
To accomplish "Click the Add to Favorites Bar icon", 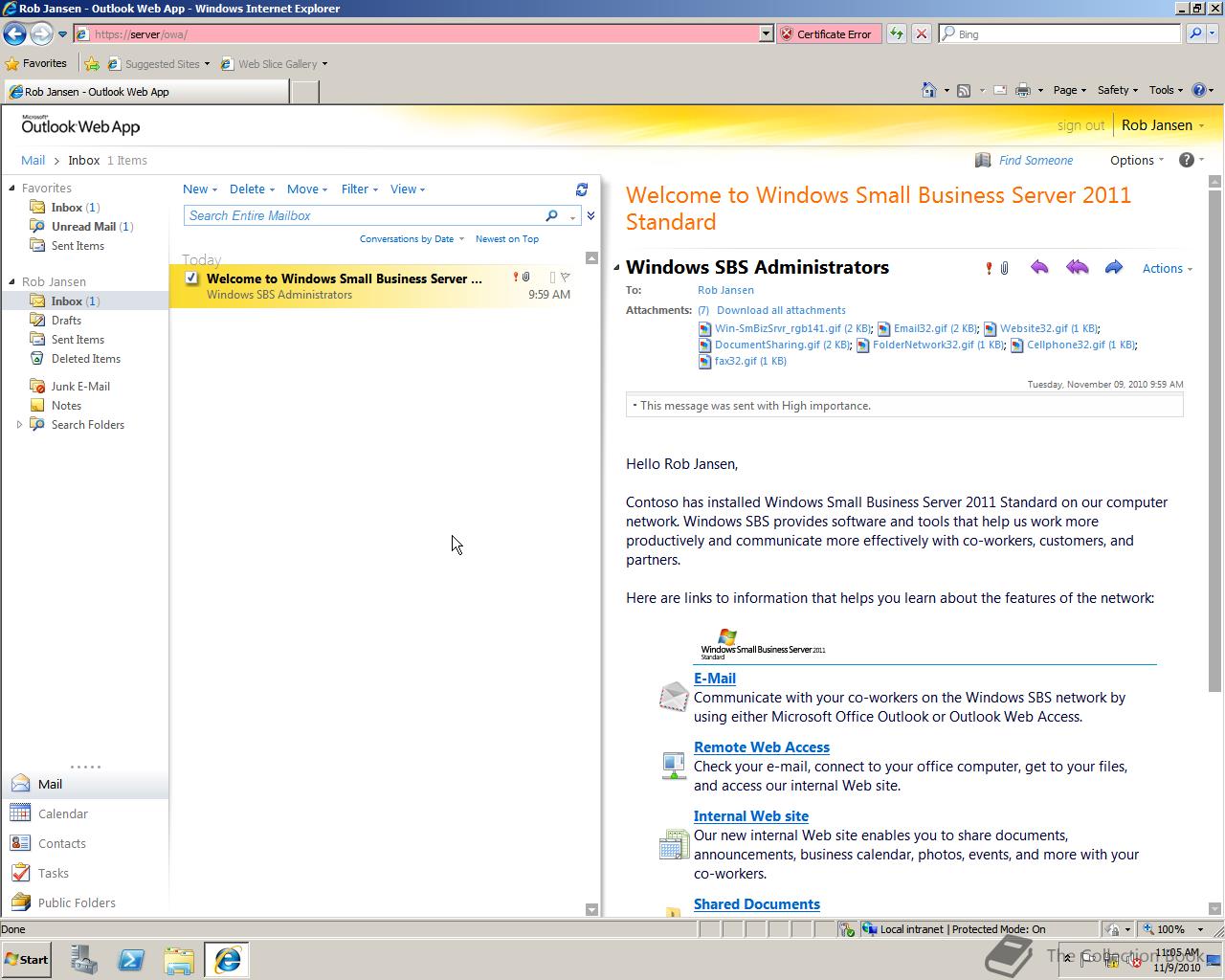I will 92,64.
